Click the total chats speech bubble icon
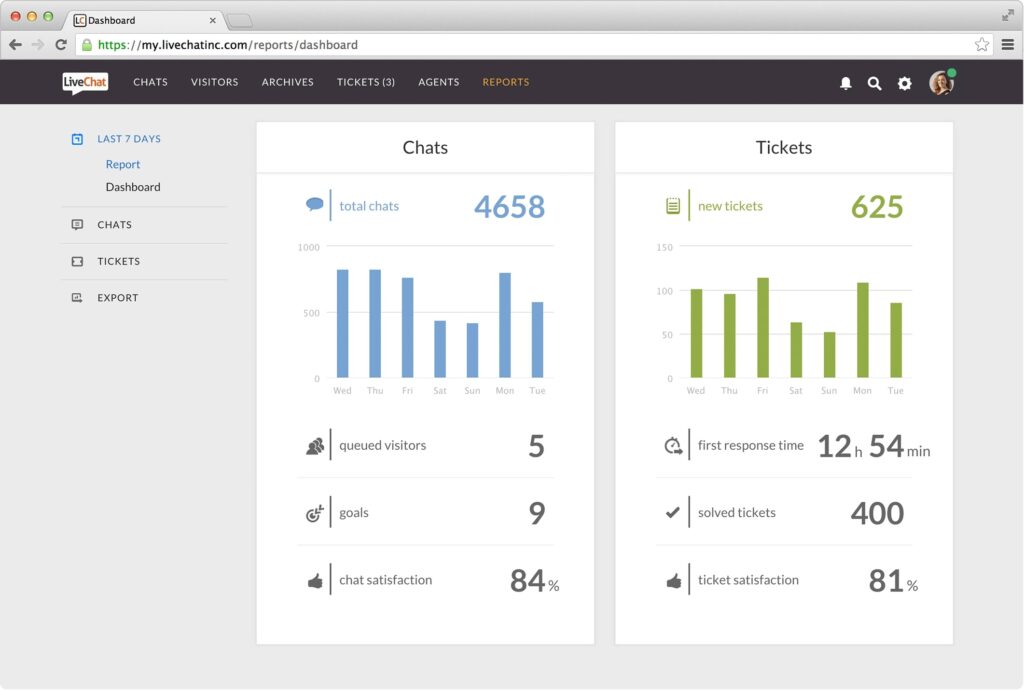 [316, 203]
